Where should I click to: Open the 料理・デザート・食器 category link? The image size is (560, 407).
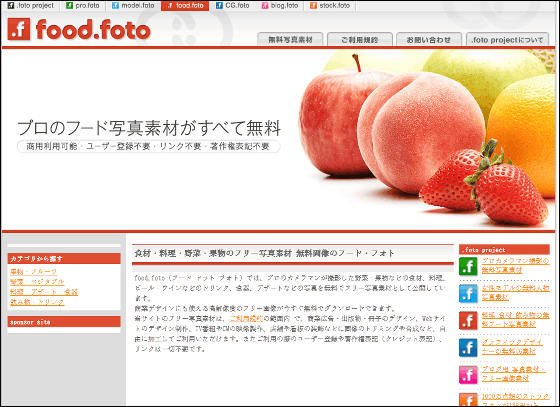44,292
